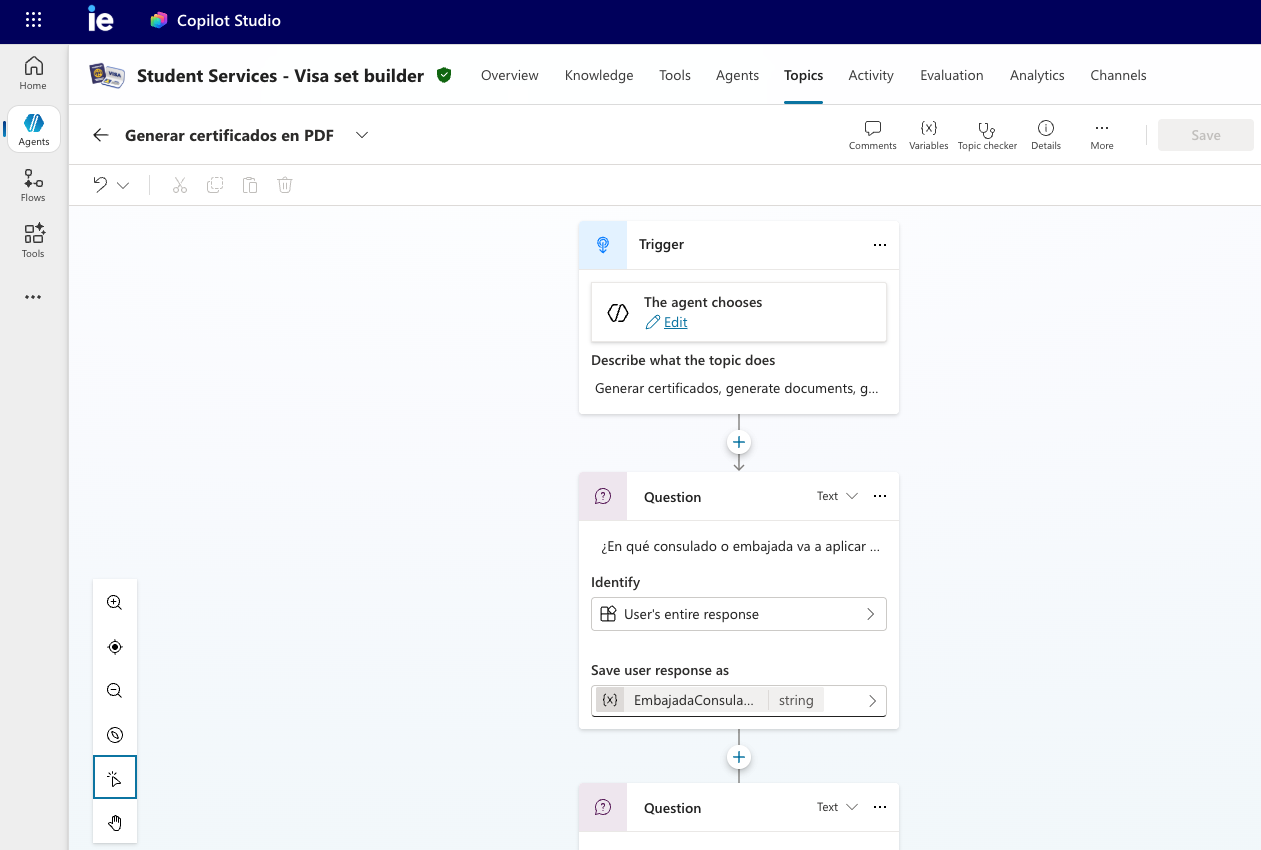
Task: Open topic Details
Action: (x=1046, y=135)
